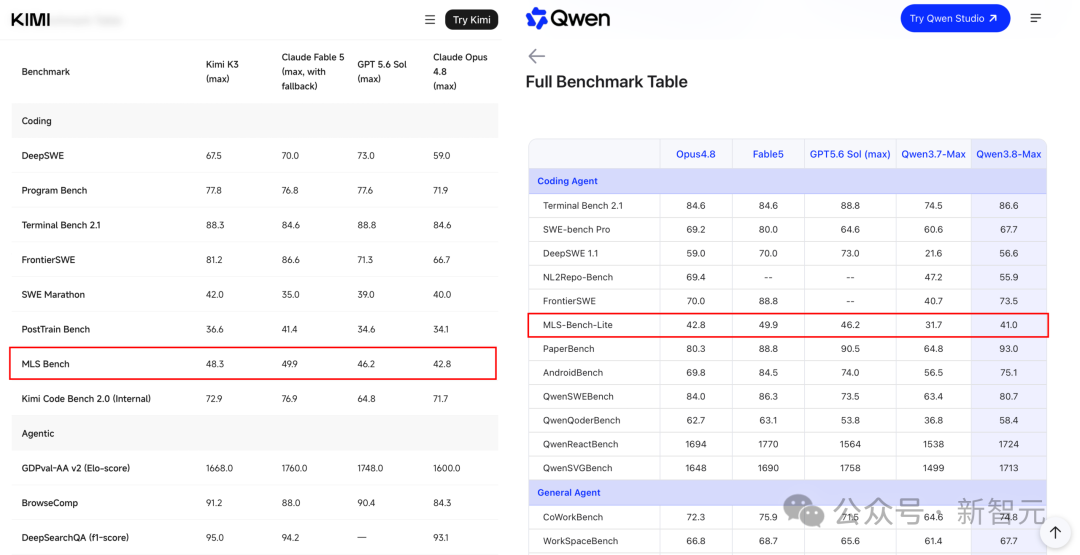Screen dimensions: 1080x555
Task: Open the Qwen page hamburger menu
Action: click(x=1035, y=19)
